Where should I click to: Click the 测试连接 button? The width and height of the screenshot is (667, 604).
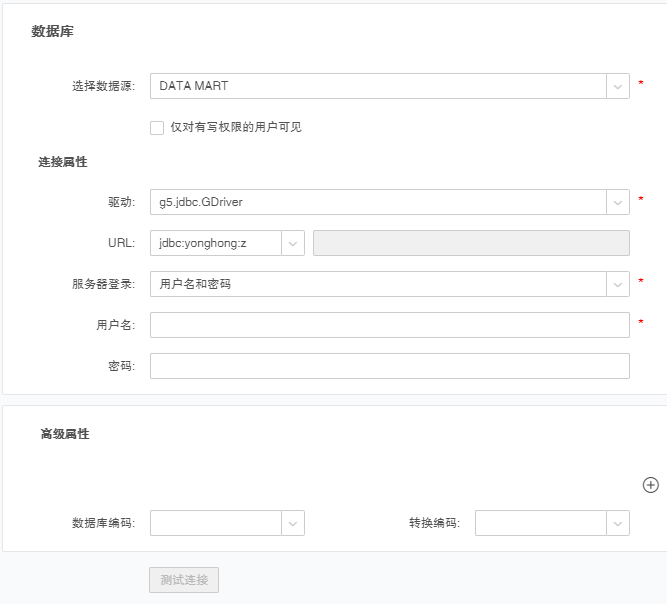point(184,580)
